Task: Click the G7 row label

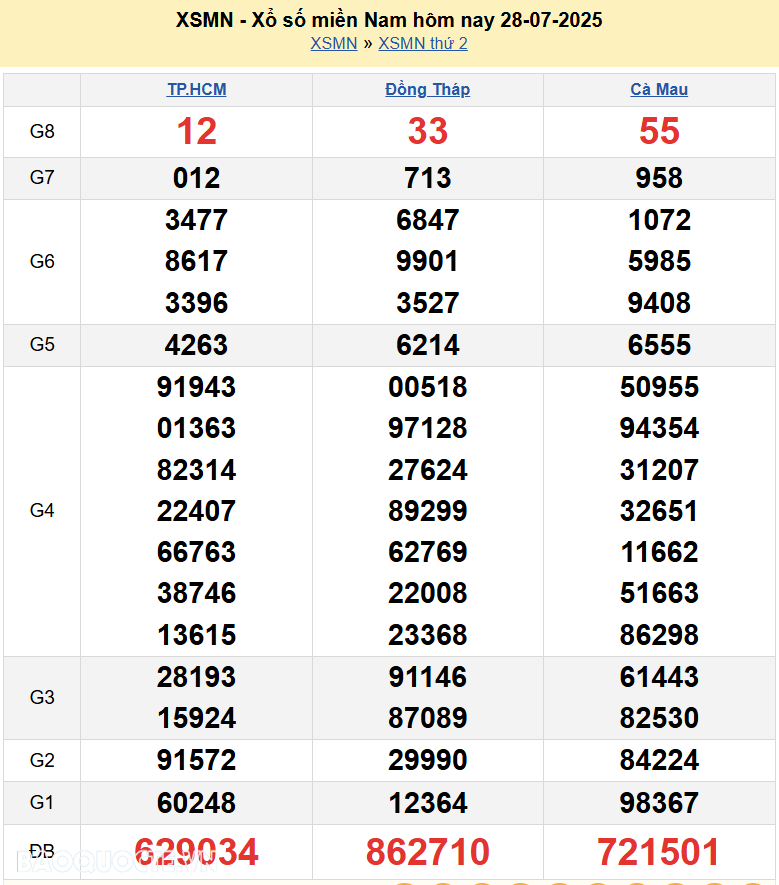Action: (42, 178)
